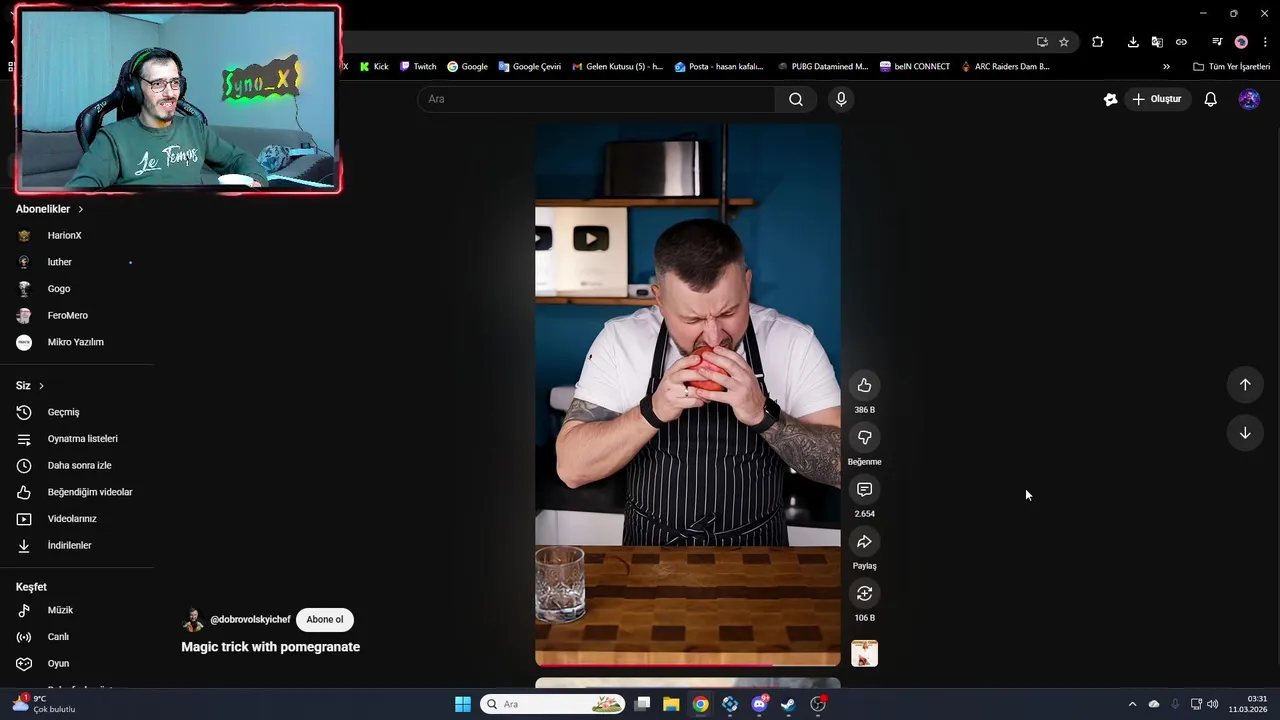Open Discord on taskbar
The height and width of the screenshot is (720, 1280).
pos(759,704)
